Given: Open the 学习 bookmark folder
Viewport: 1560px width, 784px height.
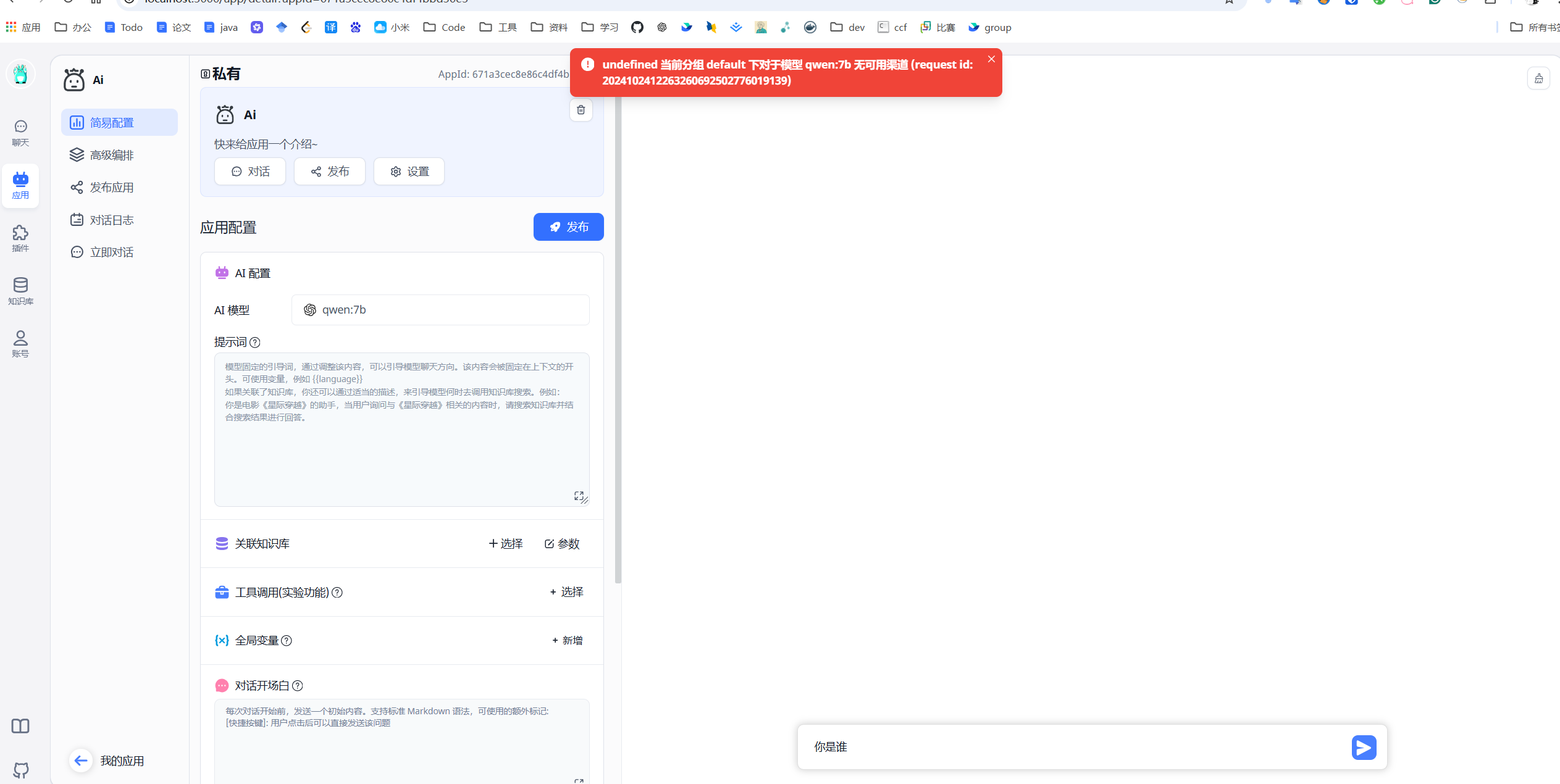Looking at the screenshot, I should (600, 27).
